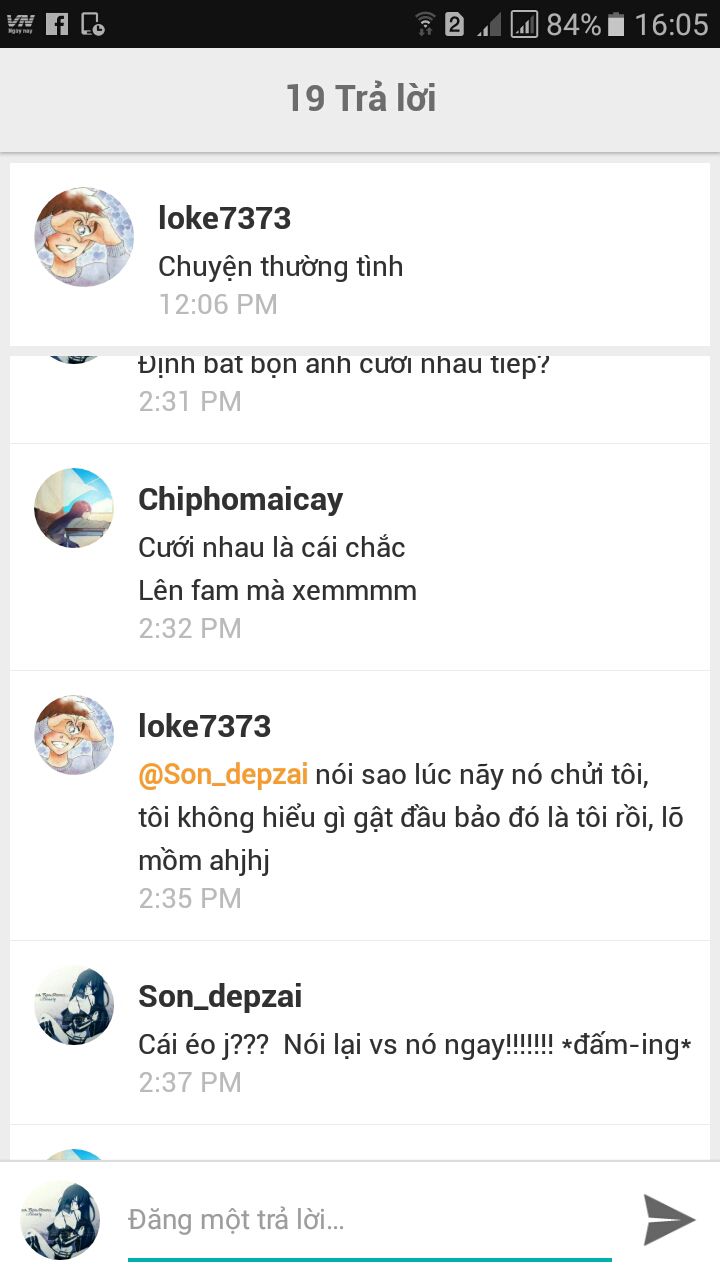Tap the reply text input field
The height and width of the screenshot is (1280, 720).
tap(368, 1220)
